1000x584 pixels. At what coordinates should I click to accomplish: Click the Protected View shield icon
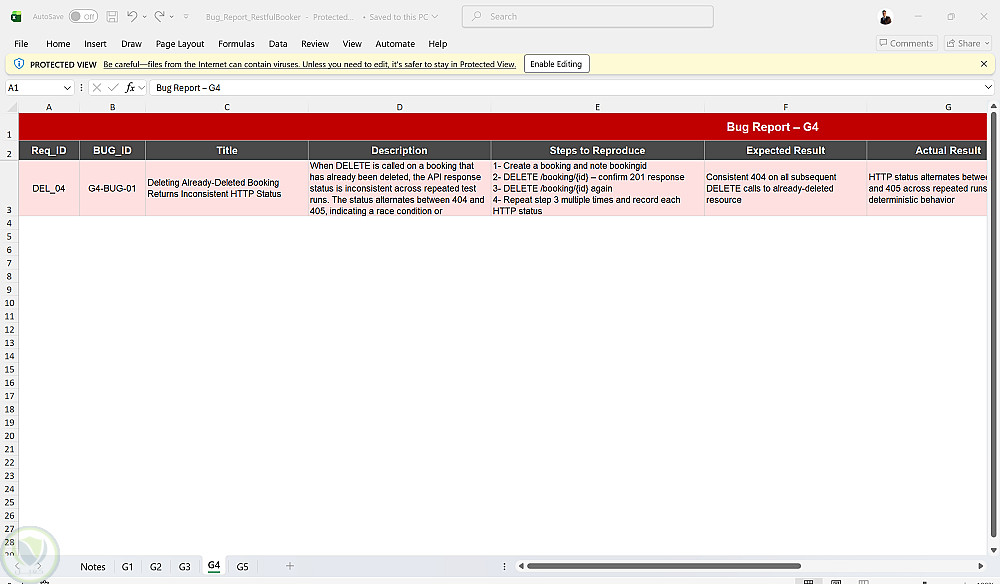point(18,64)
